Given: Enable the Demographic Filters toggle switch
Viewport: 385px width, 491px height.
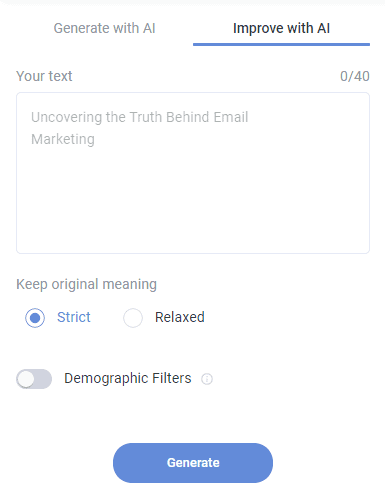Looking at the screenshot, I should pos(34,379).
